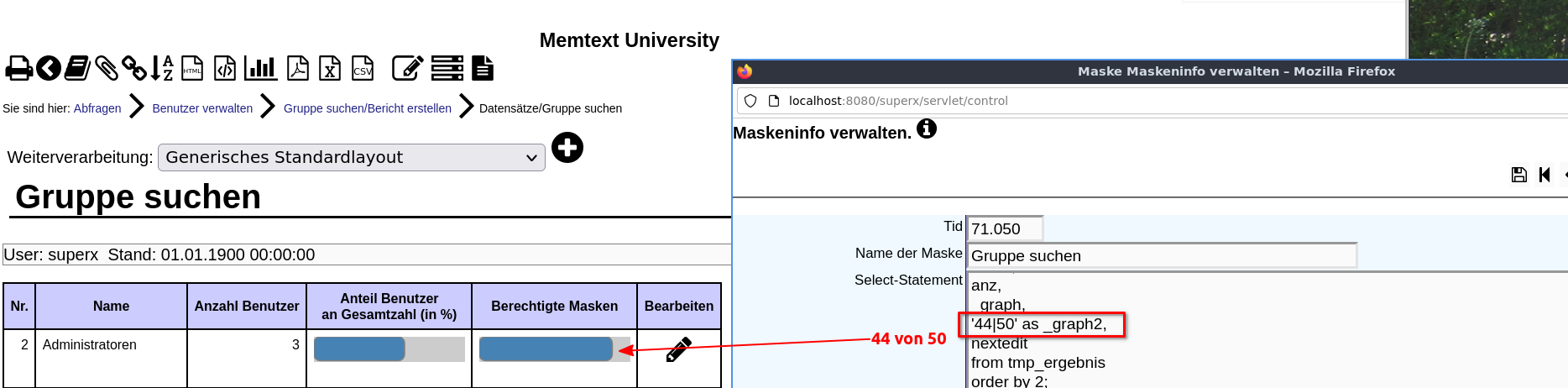Click the chain link icon
1568x388 pixels.
coord(134,68)
